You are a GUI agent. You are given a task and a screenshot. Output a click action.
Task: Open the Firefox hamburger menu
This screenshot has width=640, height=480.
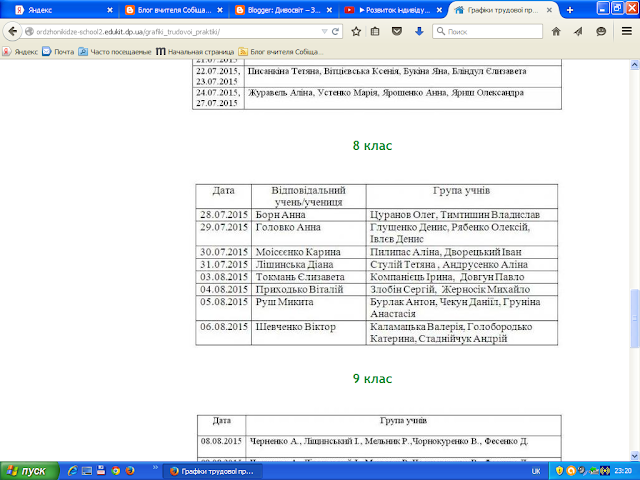627,31
